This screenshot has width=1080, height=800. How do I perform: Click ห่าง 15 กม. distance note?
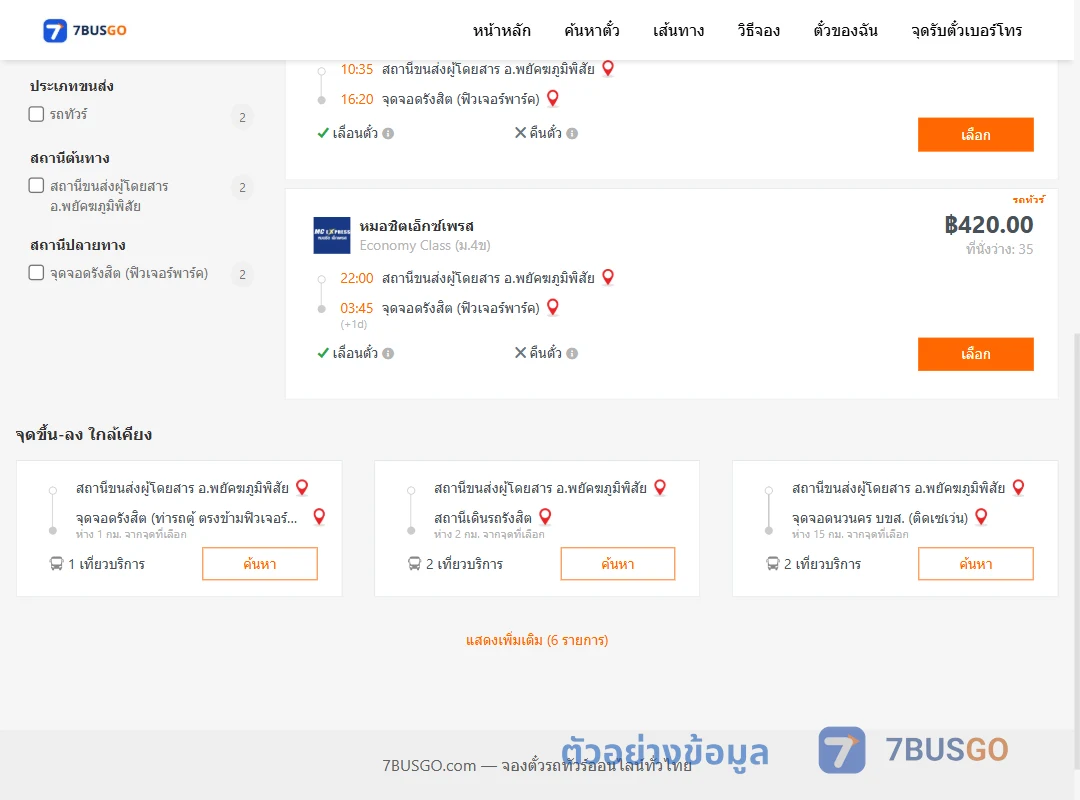click(x=850, y=534)
